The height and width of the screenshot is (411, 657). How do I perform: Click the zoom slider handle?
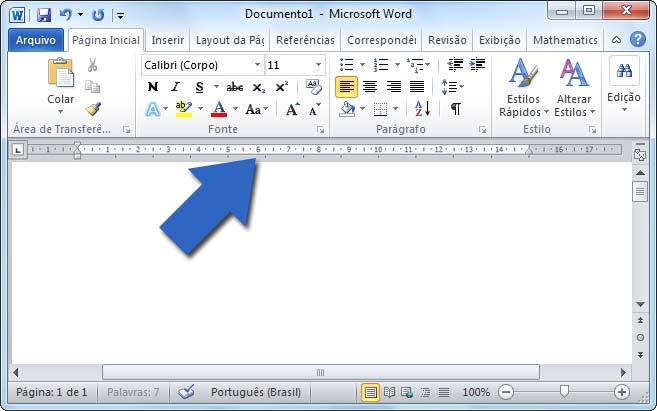click(564, 391)
